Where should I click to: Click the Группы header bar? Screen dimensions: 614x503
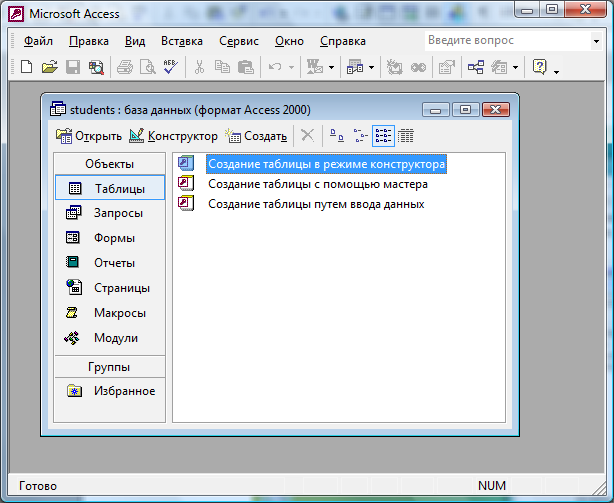point(110,367)
